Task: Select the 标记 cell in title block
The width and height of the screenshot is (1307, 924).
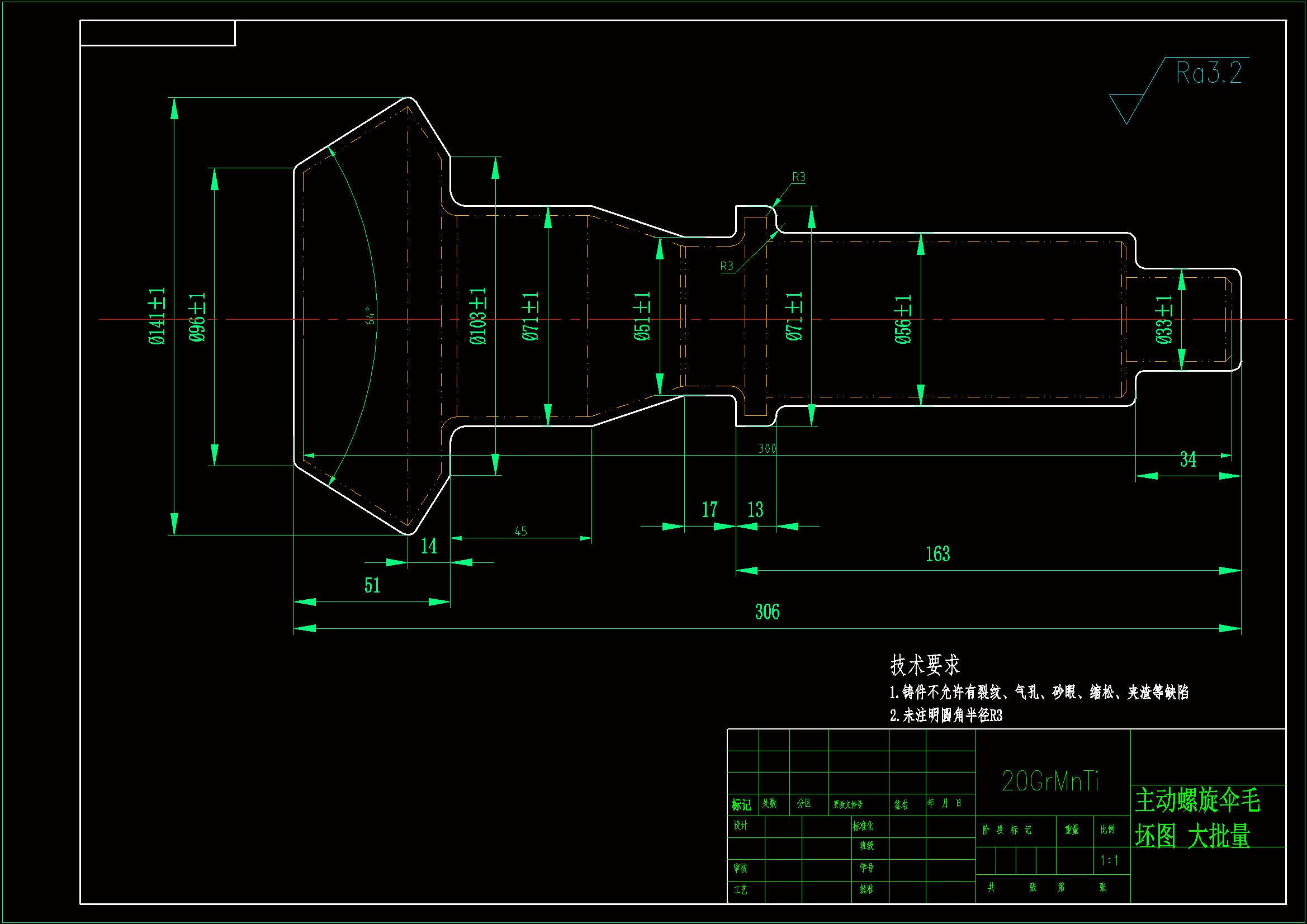Action: tap(741, 805)
